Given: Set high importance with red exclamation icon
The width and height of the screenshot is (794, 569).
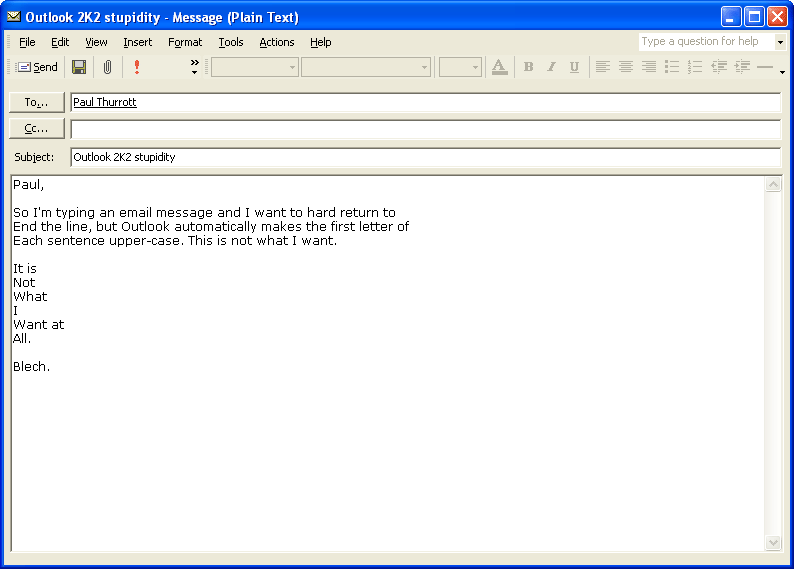Looking at the screenshot, I should click(x=137, y=67).
